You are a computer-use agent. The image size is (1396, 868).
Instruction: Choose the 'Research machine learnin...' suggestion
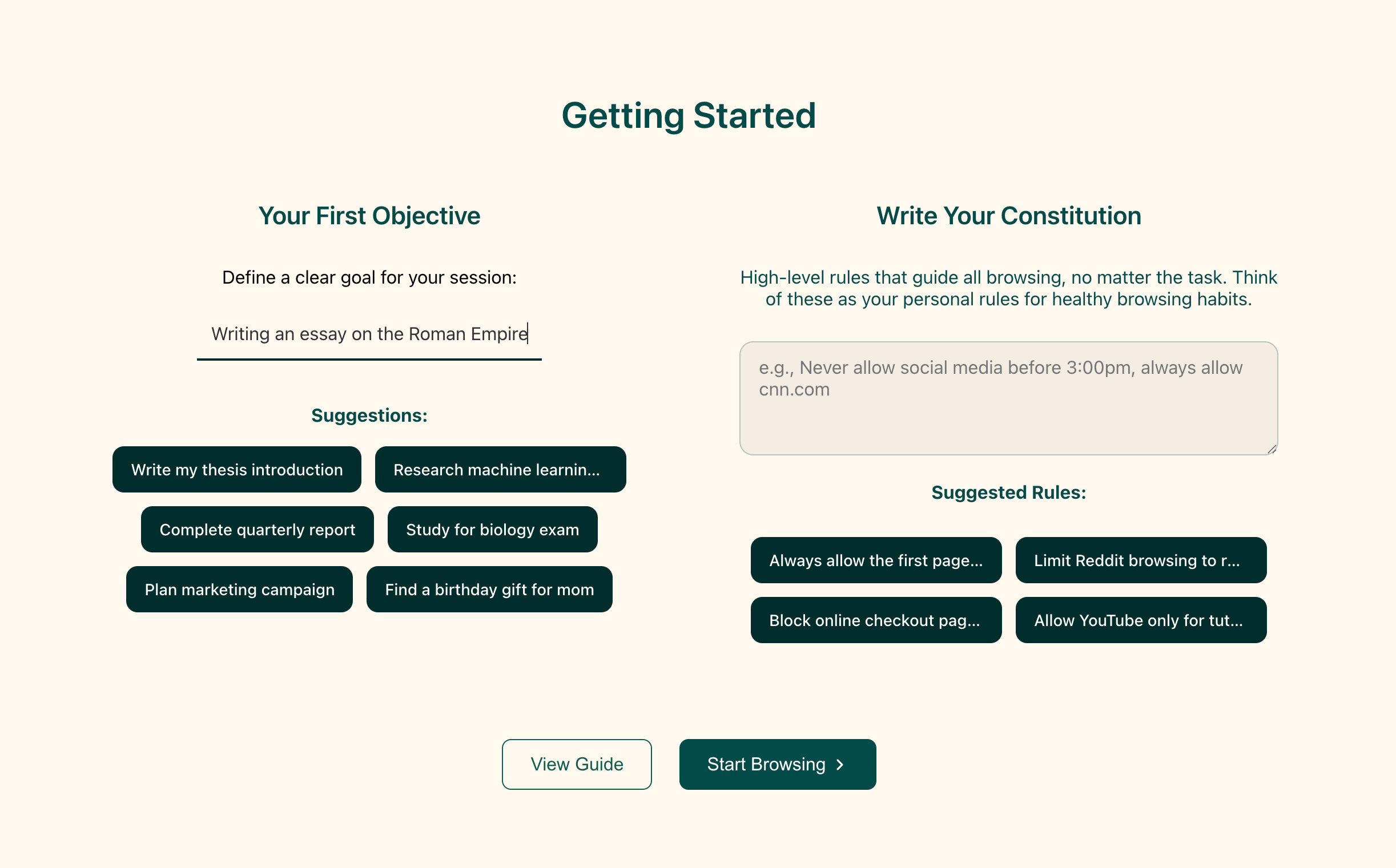click(500, 470)
